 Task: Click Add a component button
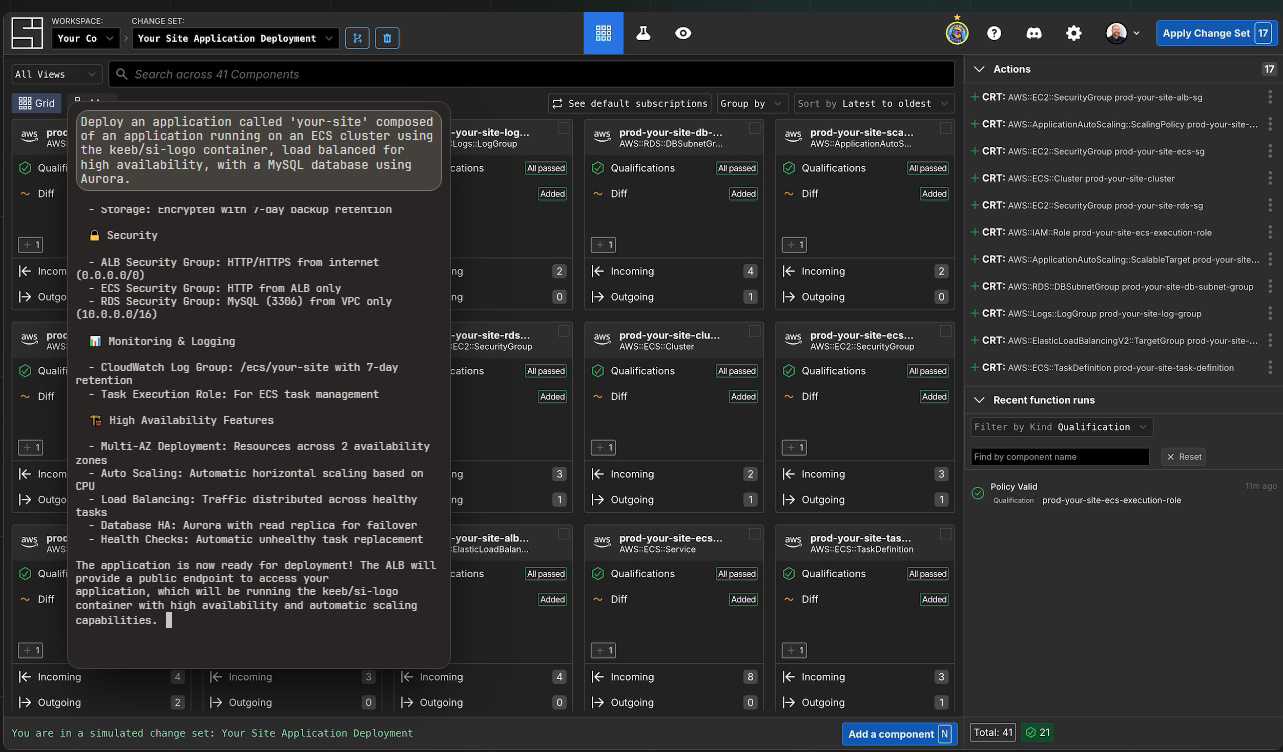tap(899, 734)
